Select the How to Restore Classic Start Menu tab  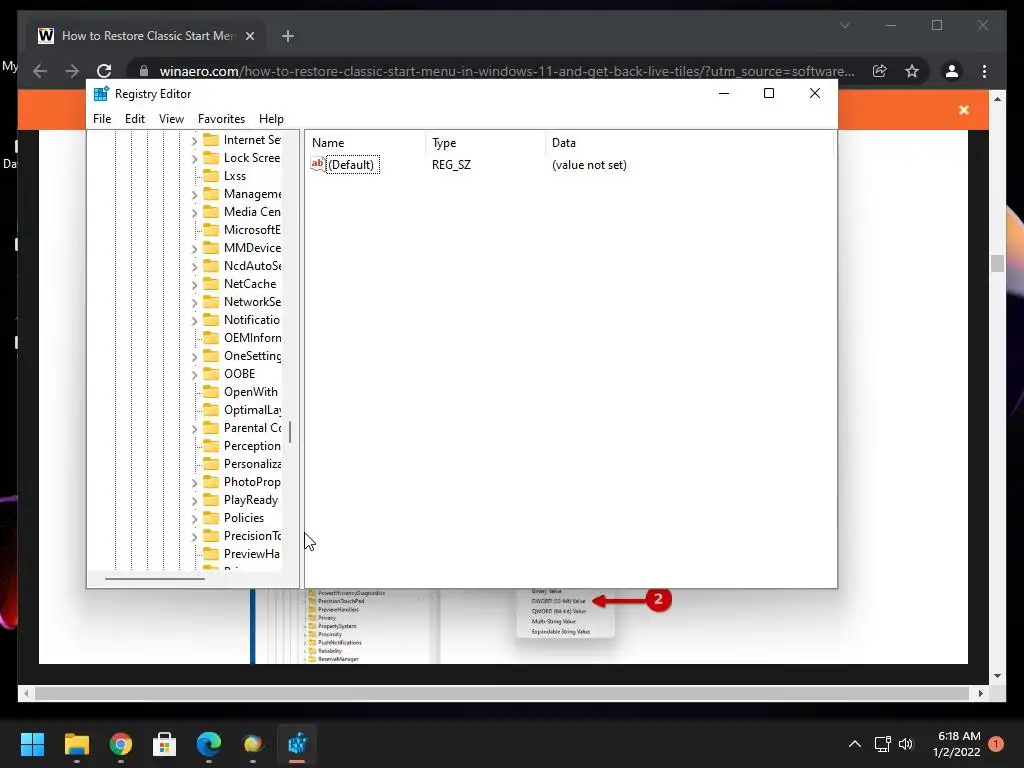pyautogui.click(x=148, y=36)
